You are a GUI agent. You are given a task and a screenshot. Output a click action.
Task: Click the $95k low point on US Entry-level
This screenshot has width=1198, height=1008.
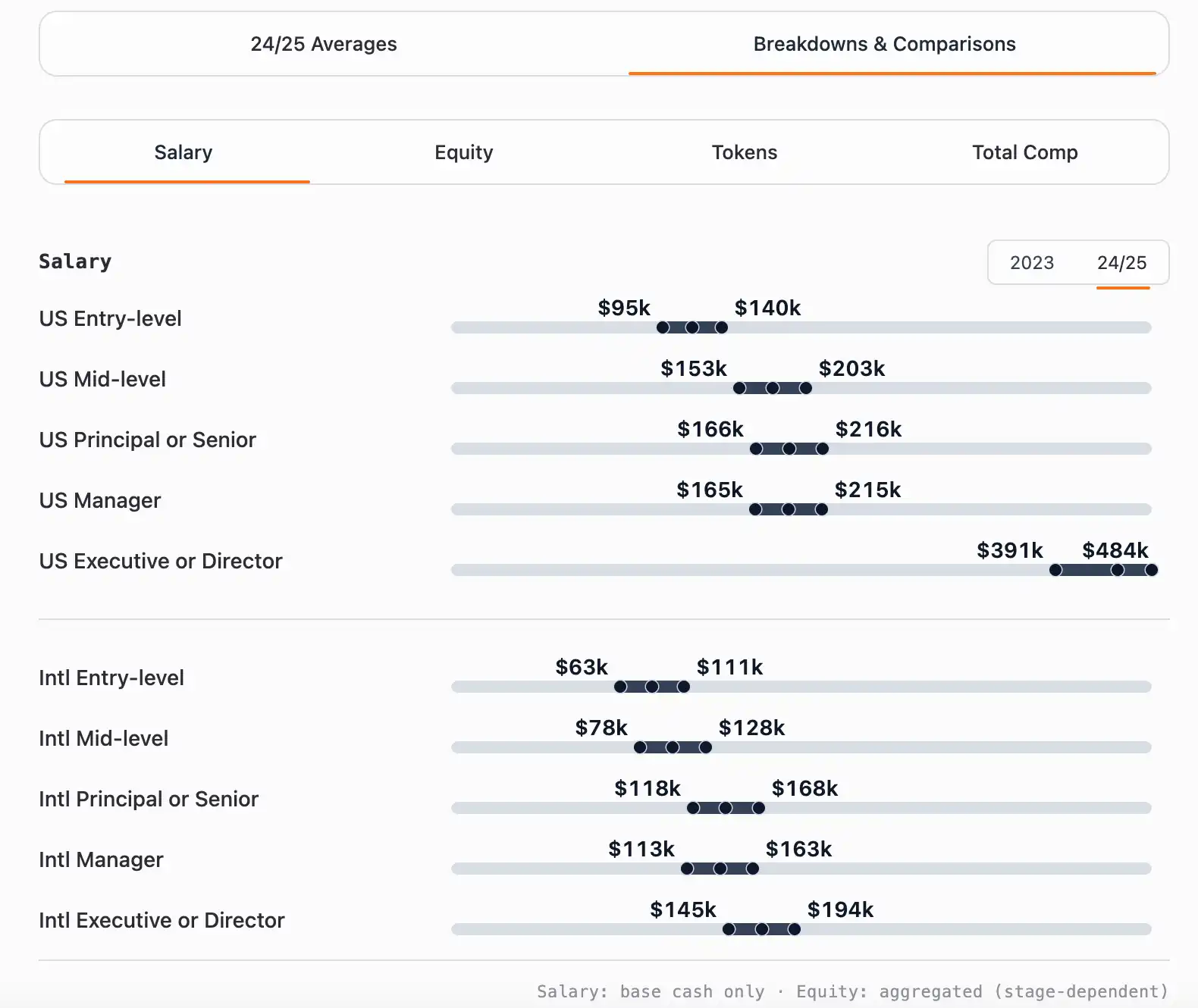point(663,327)
